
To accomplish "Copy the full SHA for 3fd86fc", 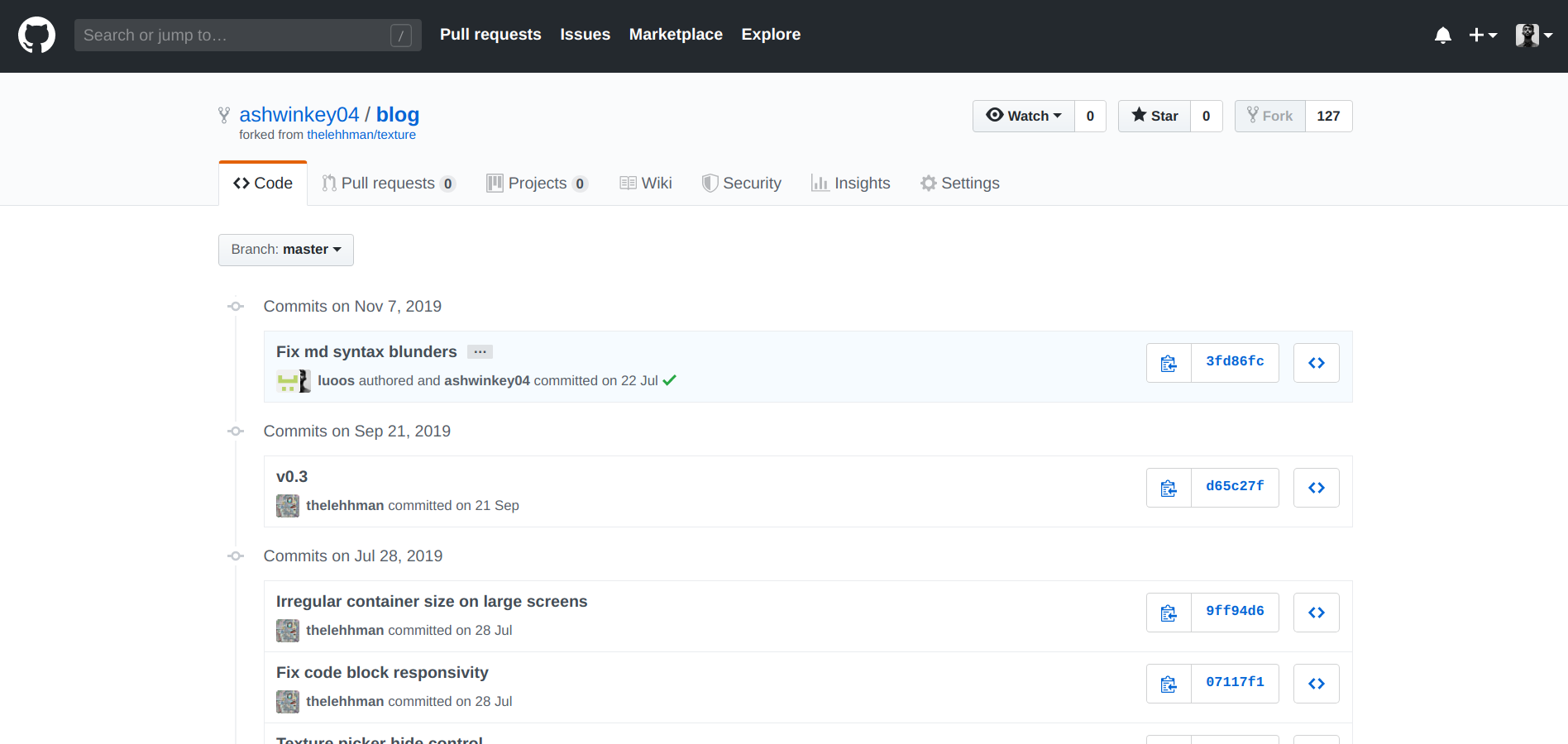I will pos(1169,363).
